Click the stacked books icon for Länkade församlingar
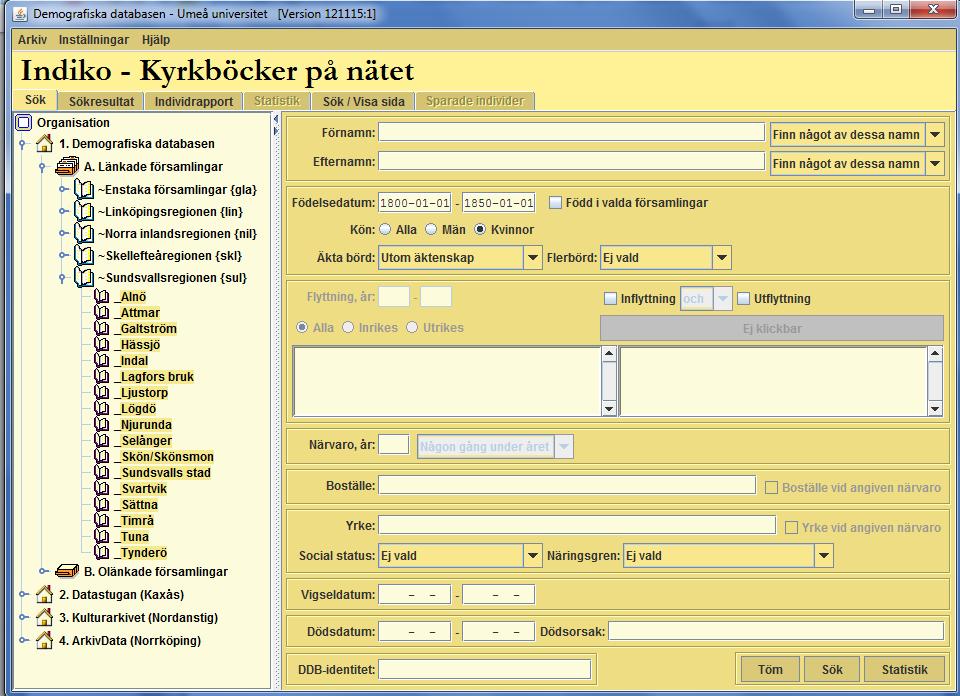 [x=67, y=166]
